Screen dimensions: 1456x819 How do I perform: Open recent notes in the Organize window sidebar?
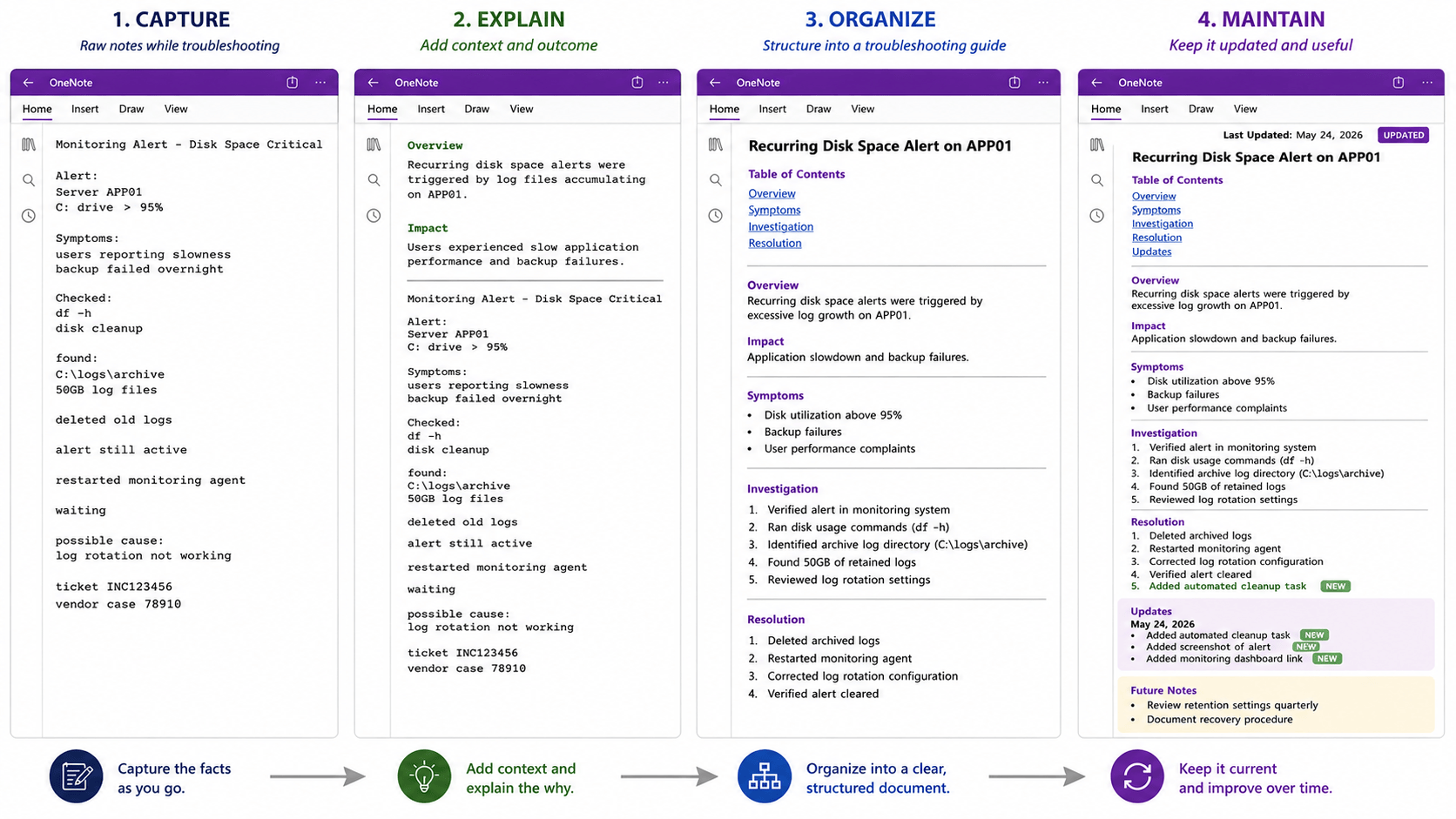715,216
